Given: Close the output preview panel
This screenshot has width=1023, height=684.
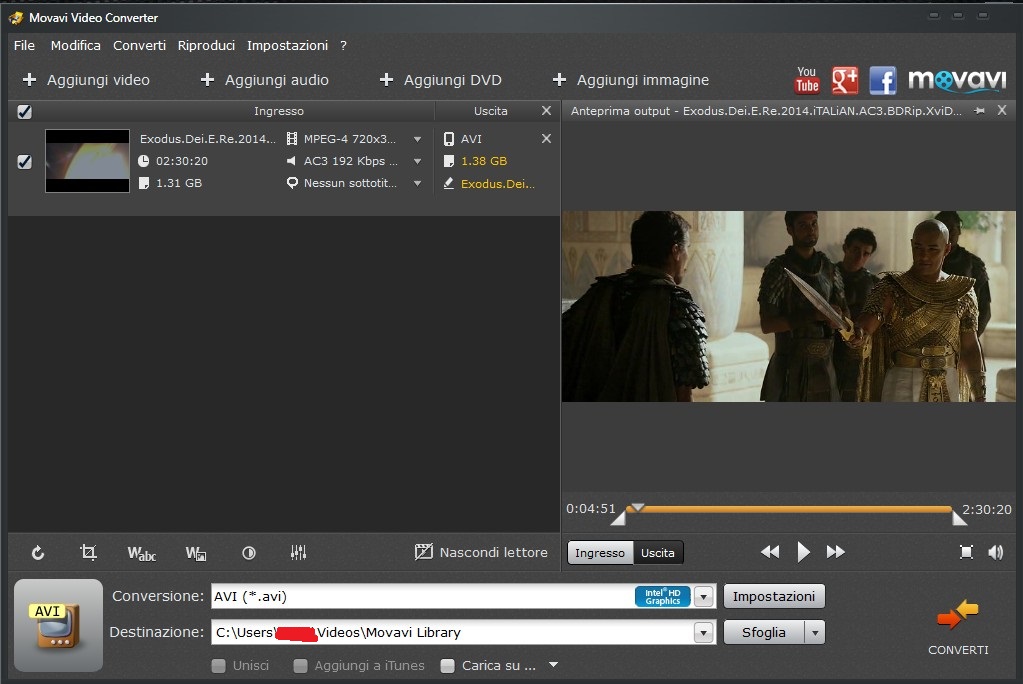Looking at the screenshot, I should tap(1002, 110).
